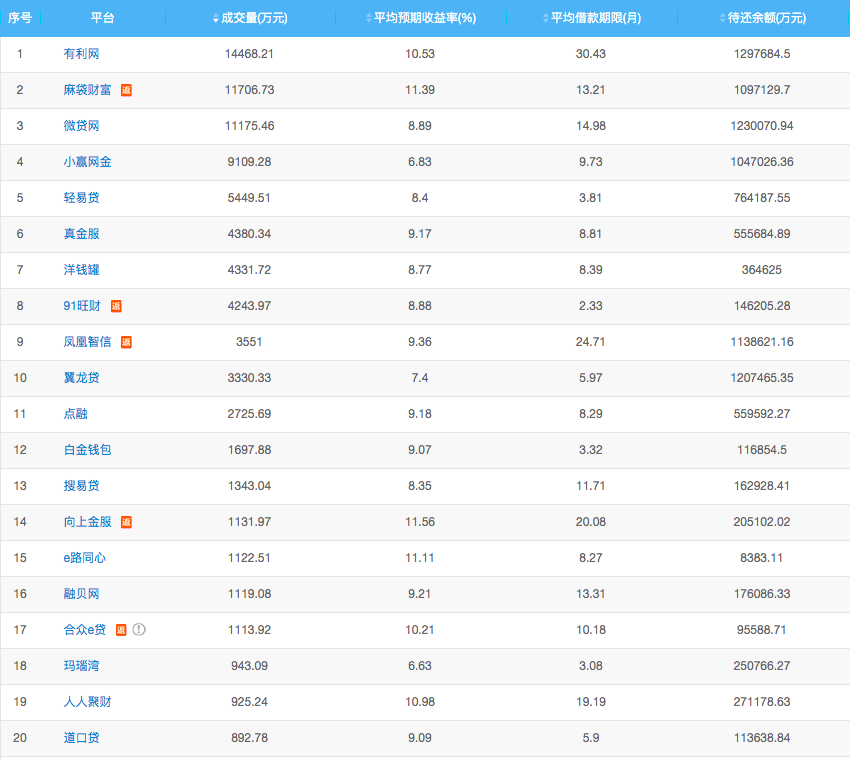This screenshot has height=760, width=850.
Task: Click 搜易贷's loan term 11.71
Action: click(x=591, y=486)
